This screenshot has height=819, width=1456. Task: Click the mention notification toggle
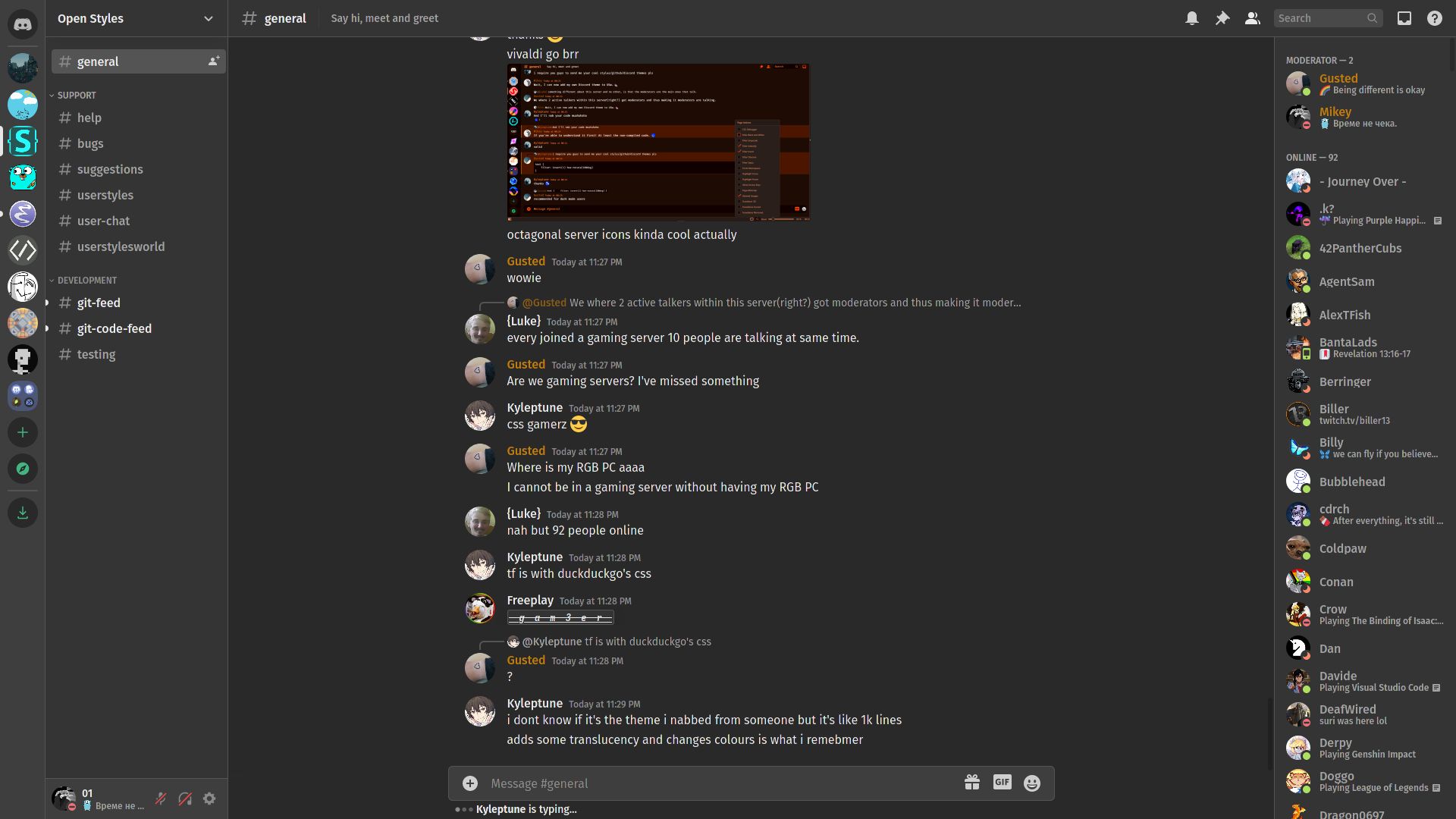tap(1192, 18)
